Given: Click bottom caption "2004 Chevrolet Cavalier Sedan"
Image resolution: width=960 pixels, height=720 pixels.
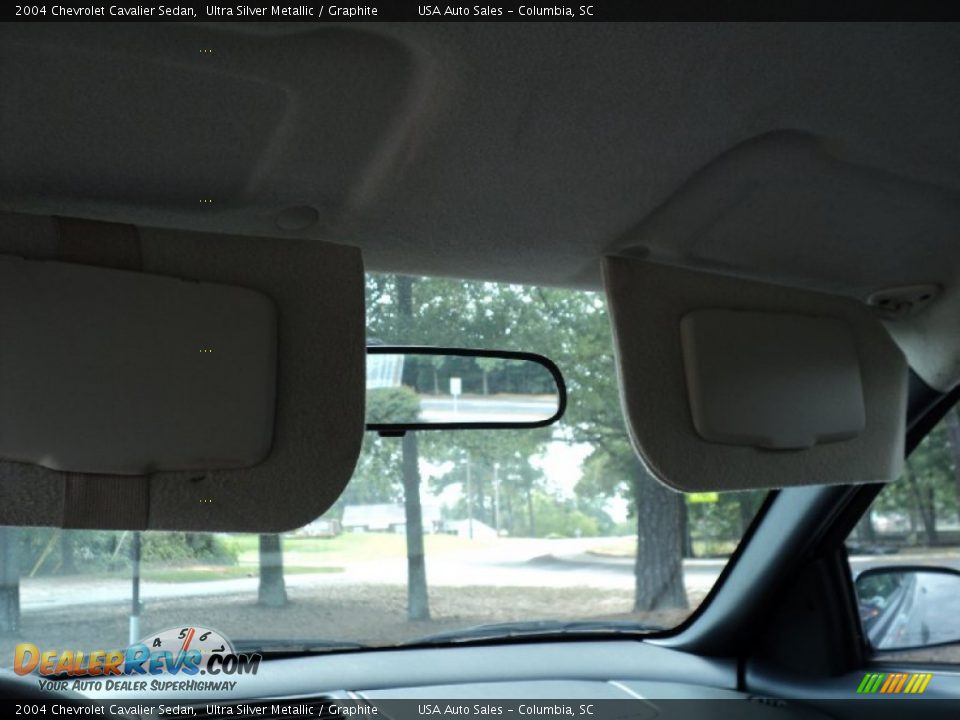Looking at the screenshot, I should tap(105, 710).
